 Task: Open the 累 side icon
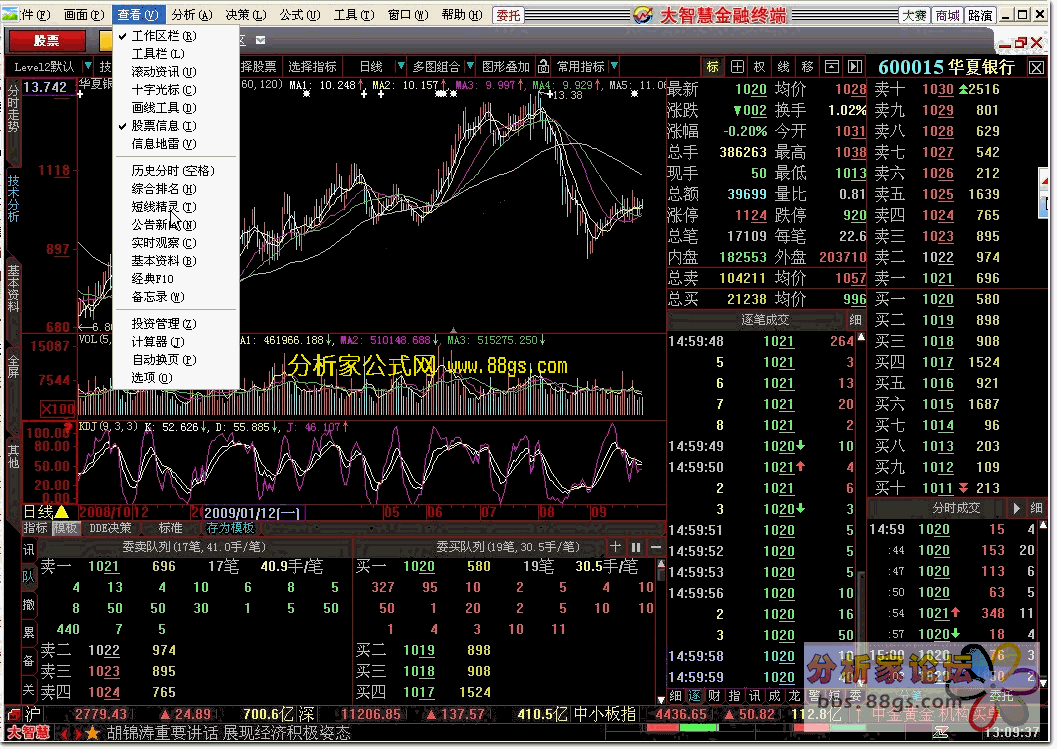click(28, 632)
